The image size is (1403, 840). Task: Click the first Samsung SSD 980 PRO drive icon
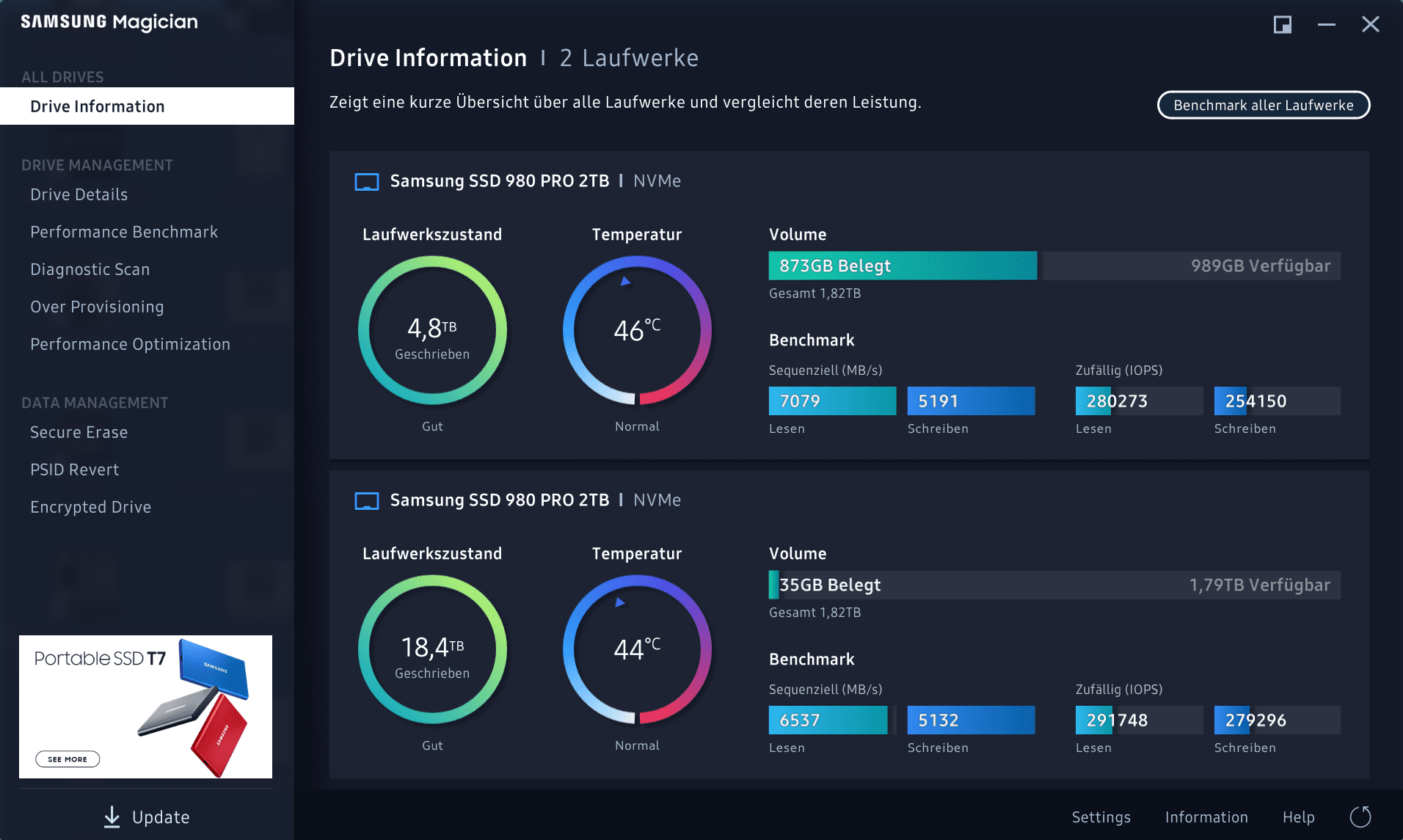pos(367,181)
